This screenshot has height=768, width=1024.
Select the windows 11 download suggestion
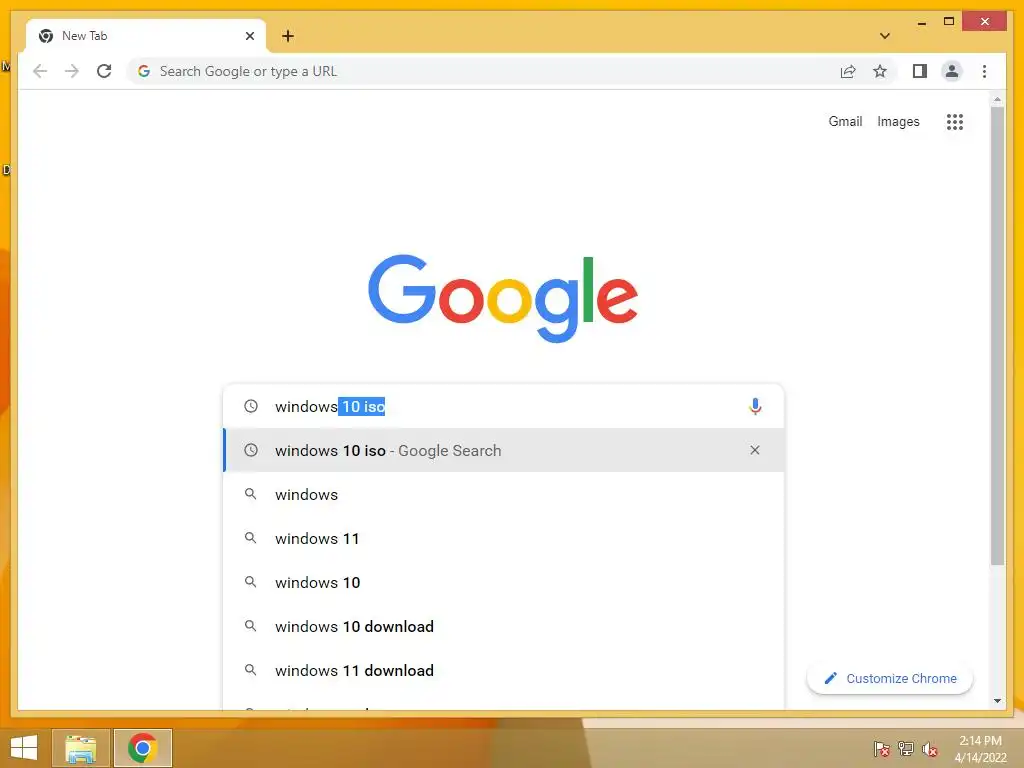[504, 670]
